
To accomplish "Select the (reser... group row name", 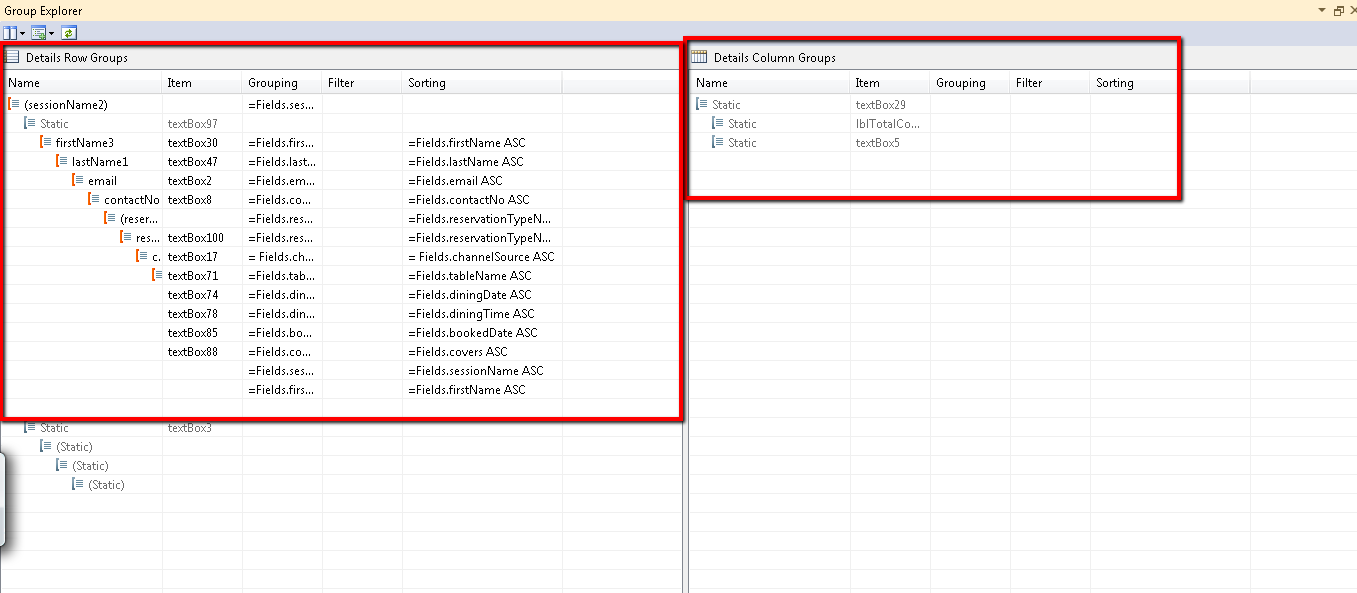I will pos(139,218).
